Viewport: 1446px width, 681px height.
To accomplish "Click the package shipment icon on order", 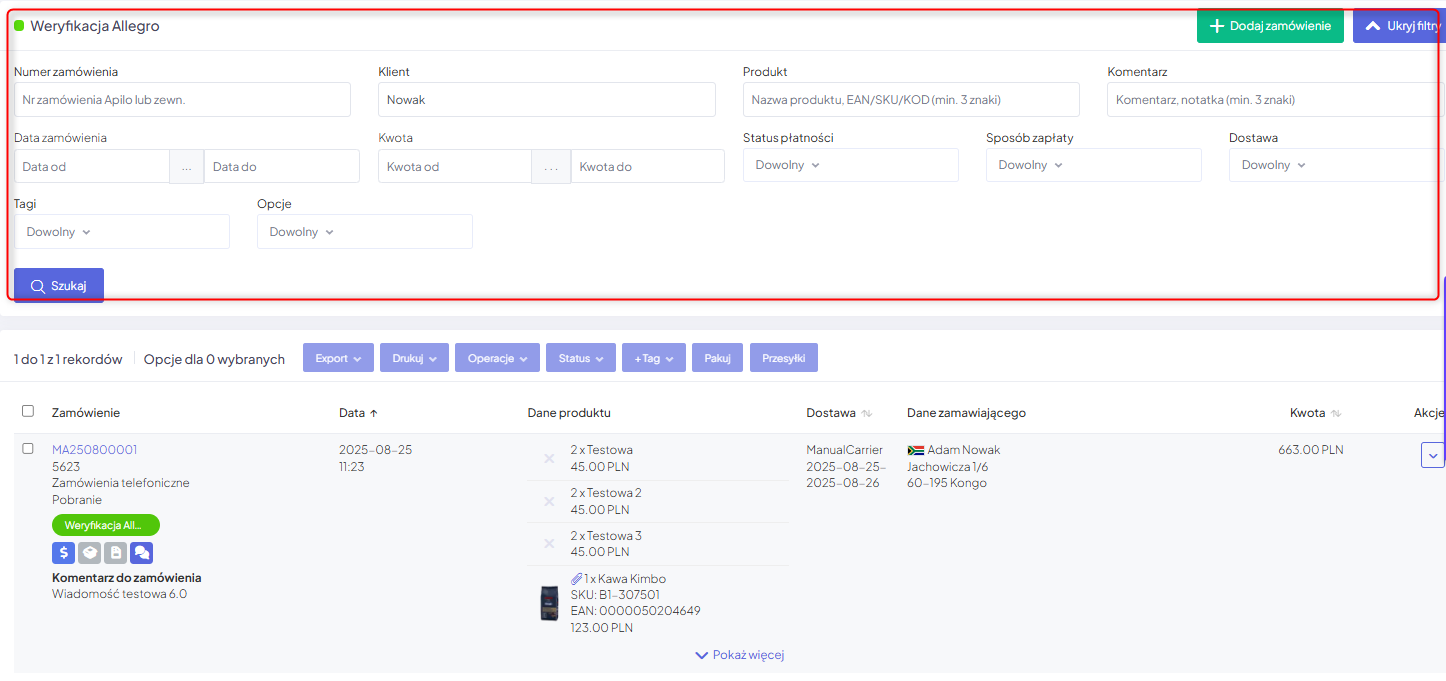I will [90, 552].
